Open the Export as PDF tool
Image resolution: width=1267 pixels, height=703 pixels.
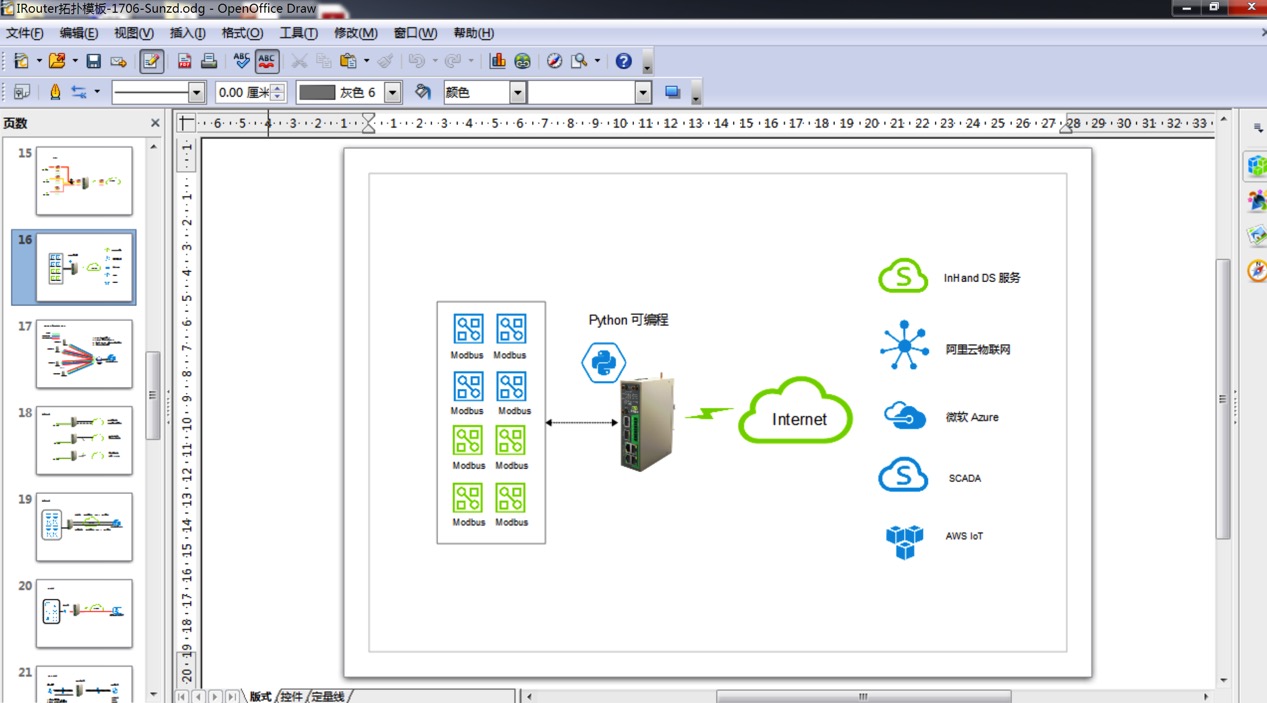pyautogui.click(x=183, y=61)
